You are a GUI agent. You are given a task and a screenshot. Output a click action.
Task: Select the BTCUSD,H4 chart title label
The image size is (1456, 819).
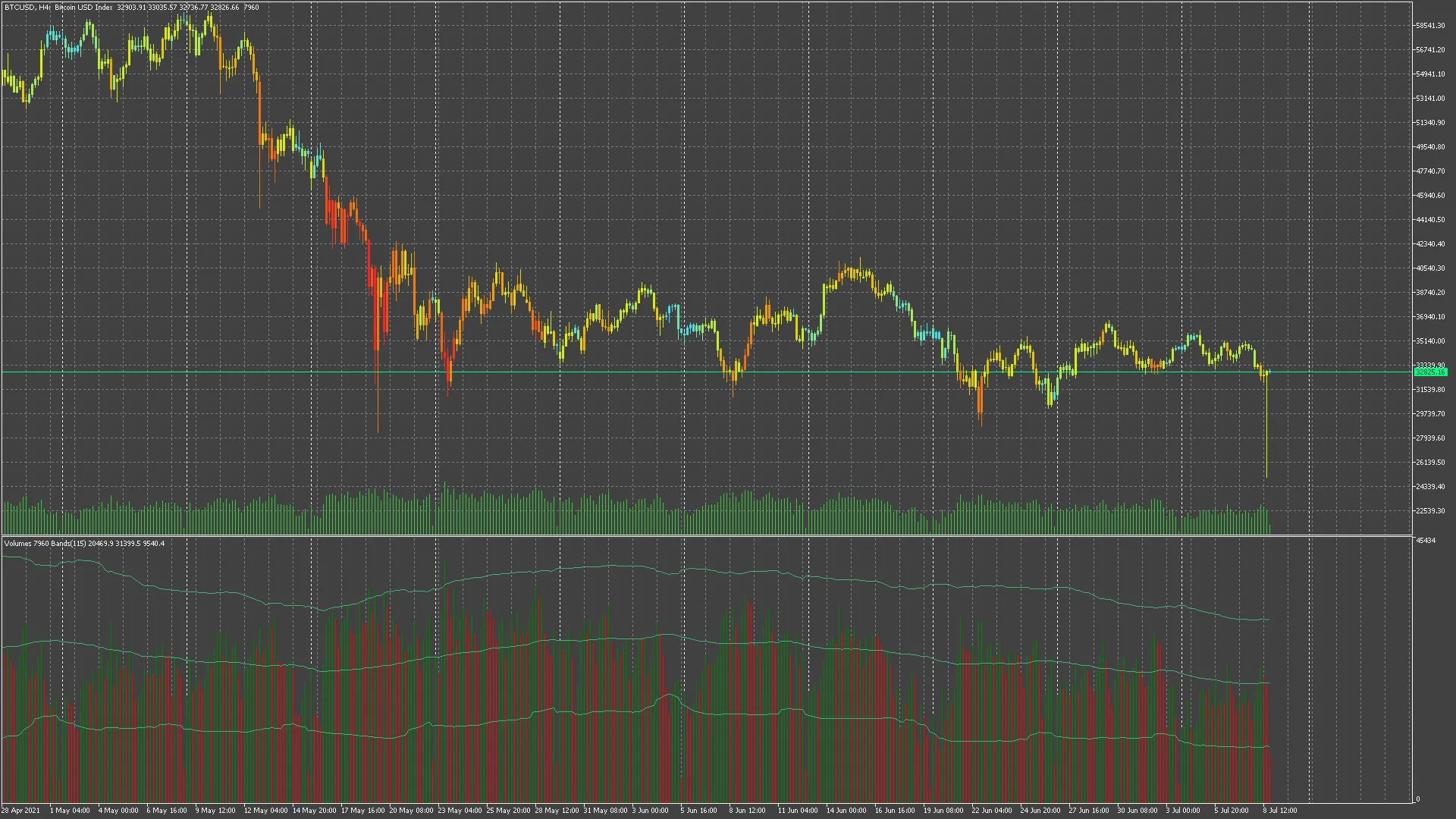click(23, 7)
